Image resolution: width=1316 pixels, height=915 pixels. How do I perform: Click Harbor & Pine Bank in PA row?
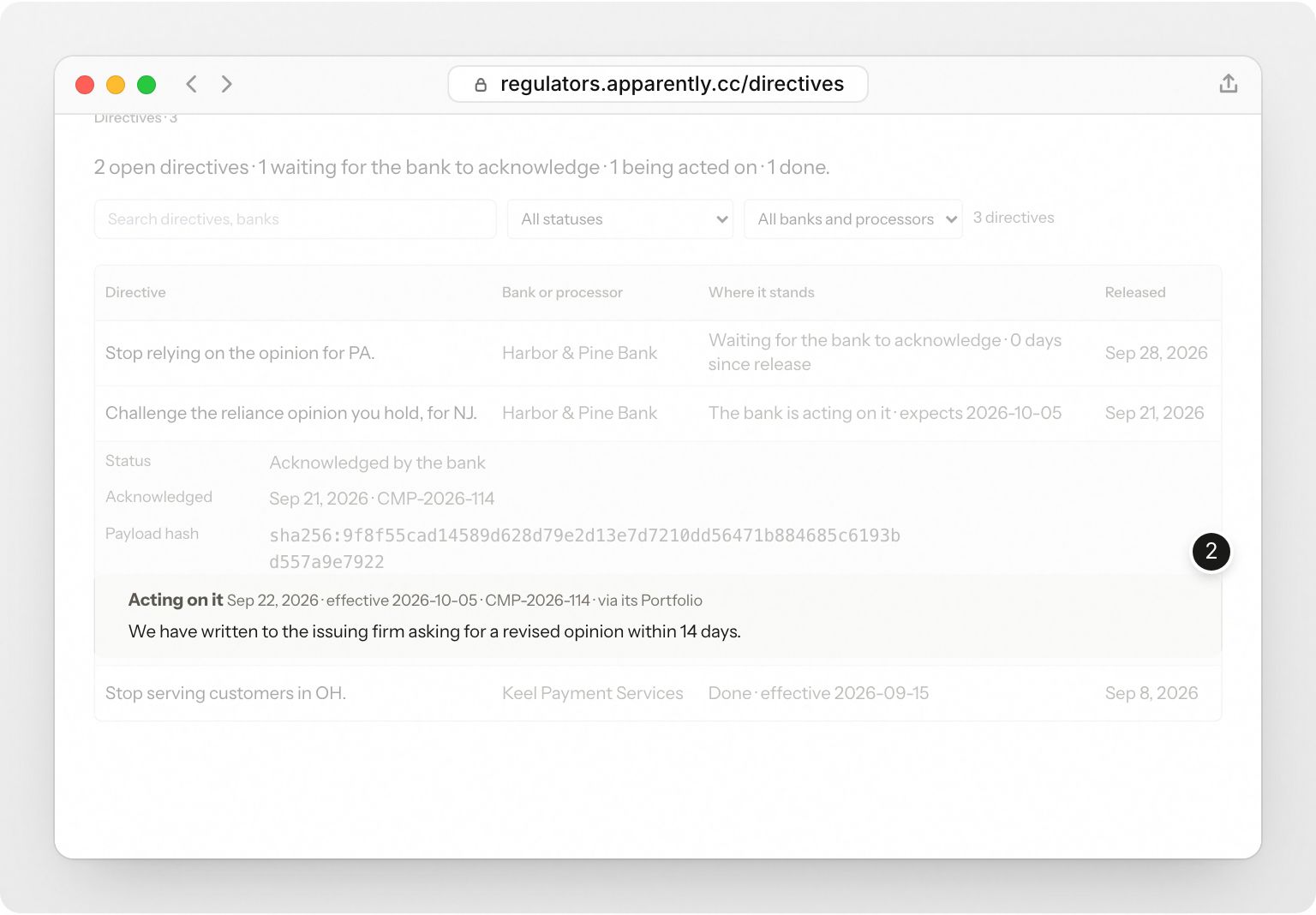point(579,353)
